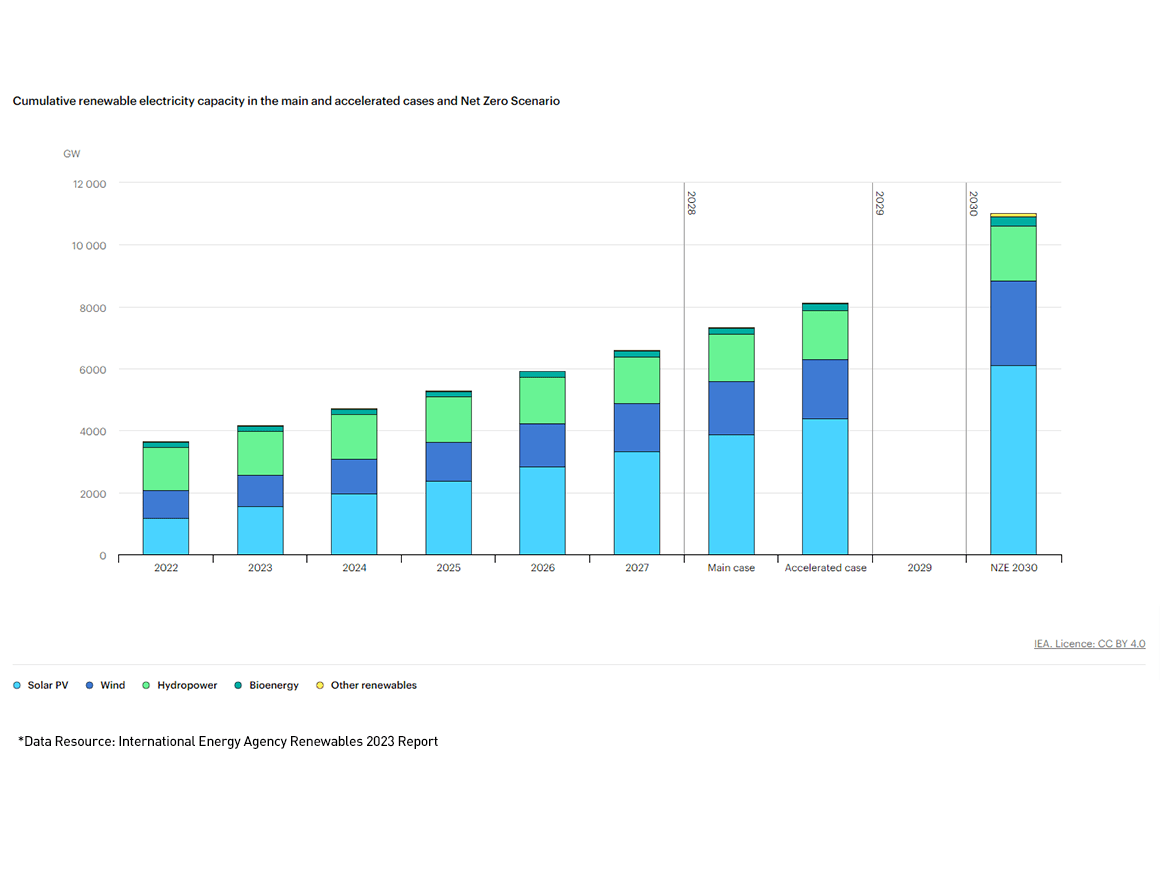Click the Bioenergy legend dot icon
This screenshot has height=870, width=1160.
(x=236, y=685)
